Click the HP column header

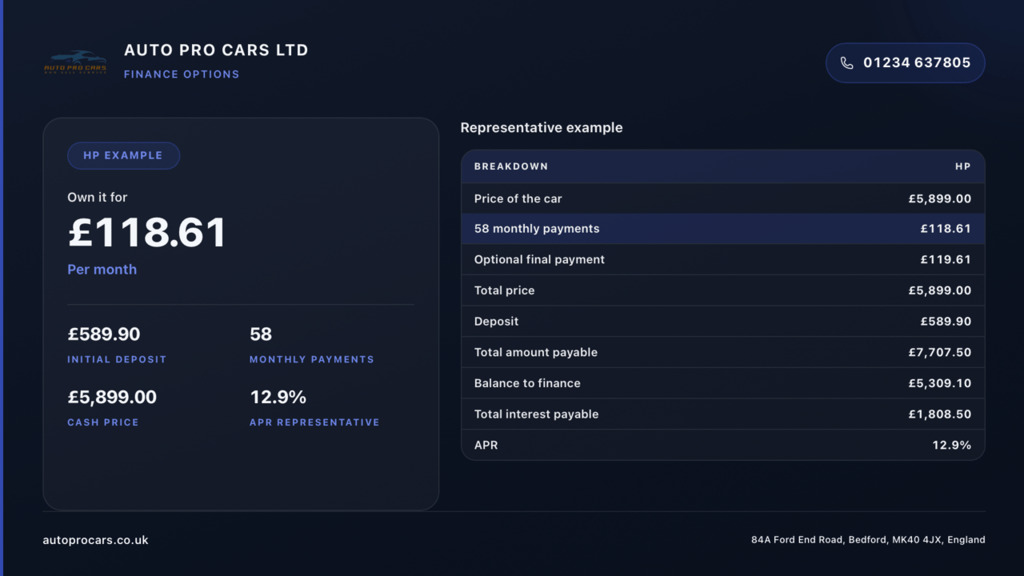[963, 167]
